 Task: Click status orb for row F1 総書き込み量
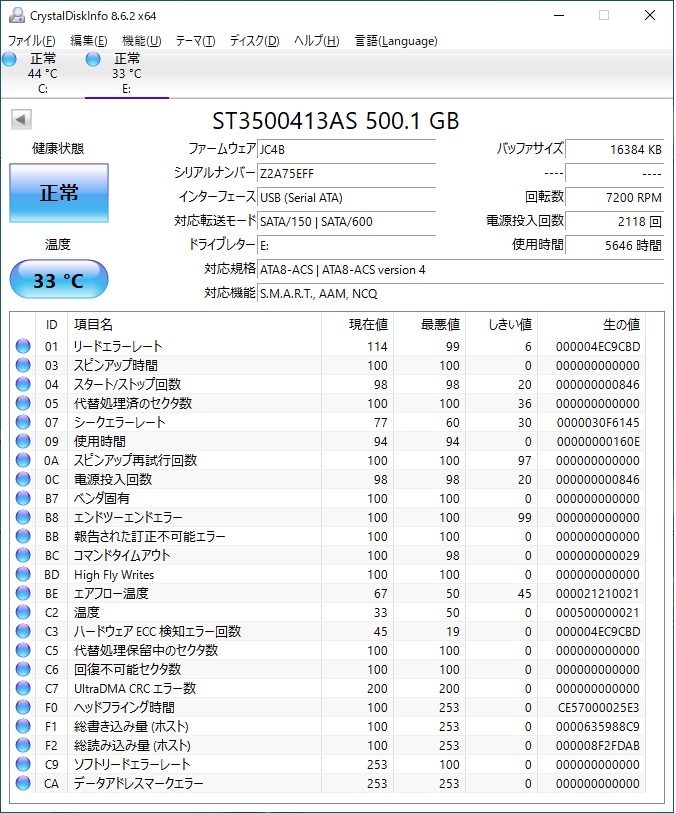pos(23,726)
